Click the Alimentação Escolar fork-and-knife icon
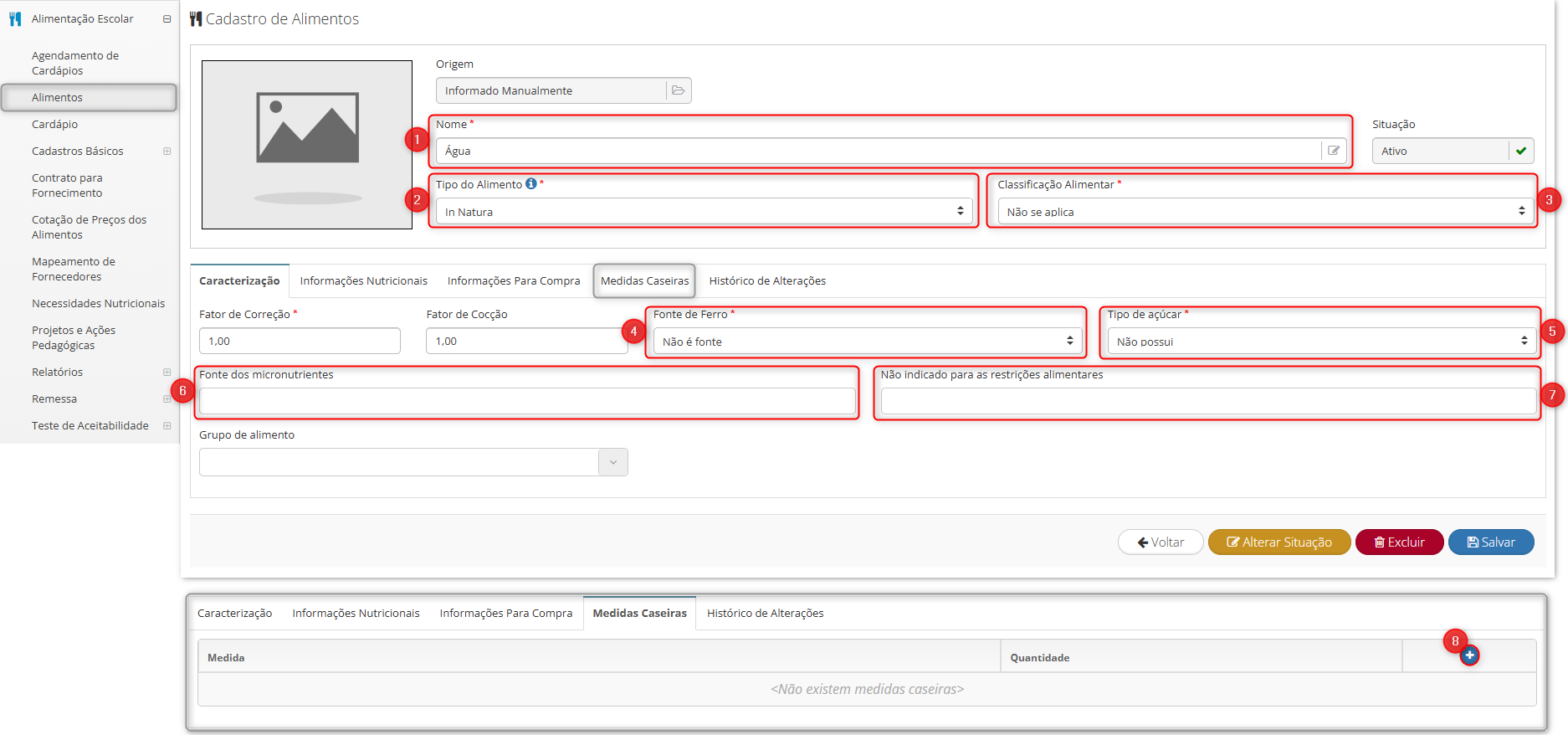 pyautogui.click(x=15, y=18)
